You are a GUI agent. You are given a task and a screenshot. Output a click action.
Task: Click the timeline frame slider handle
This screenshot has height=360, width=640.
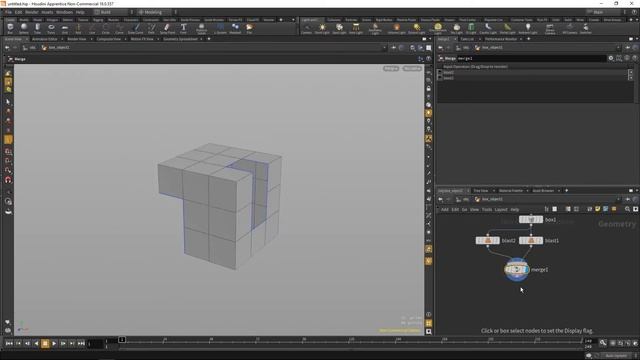pyautogui.click(x=122, y=340)
